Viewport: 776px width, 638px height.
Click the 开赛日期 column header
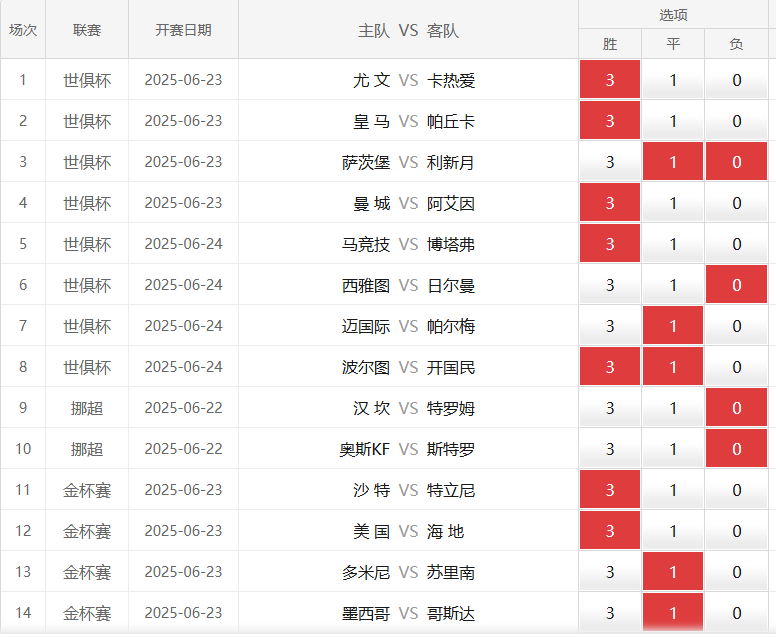pyautogui.click(x=183, y=30)
